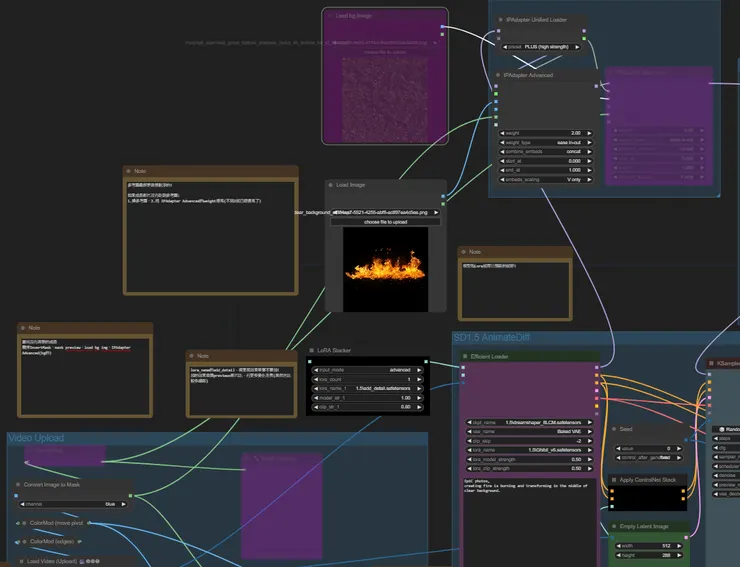Click the Efficient Loader node collapse icon
Screen dimensions: 740x567
tap(465, 356)
